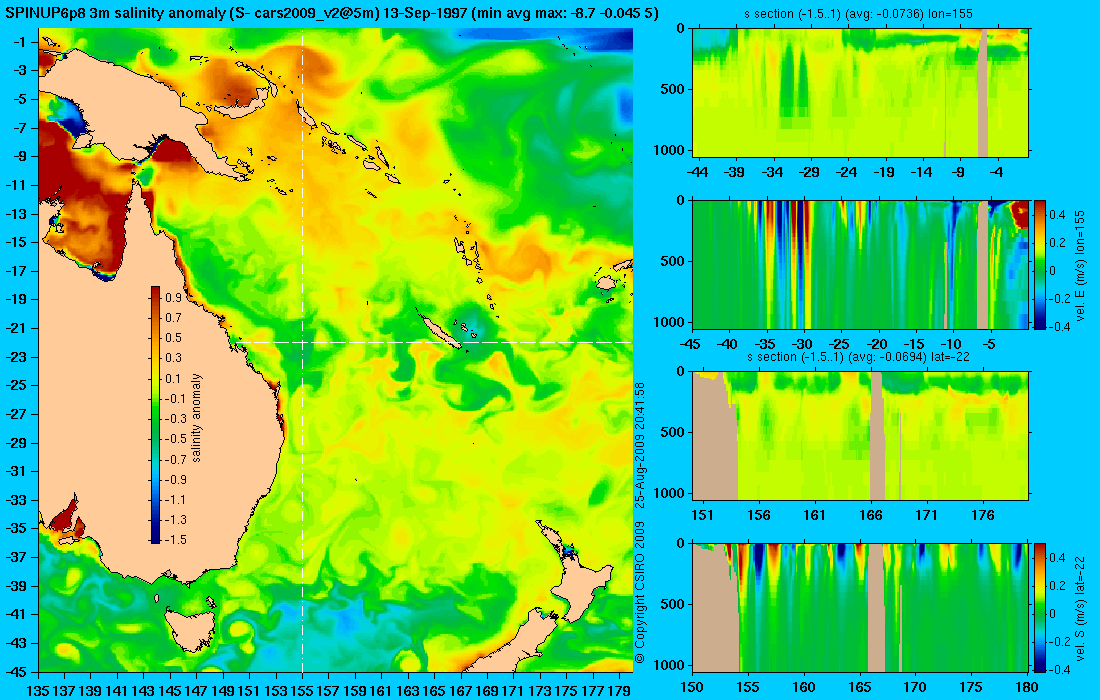Click '151' on lat=-22 salinity section x-axis
1100x700 pixels.
point(702,516)
